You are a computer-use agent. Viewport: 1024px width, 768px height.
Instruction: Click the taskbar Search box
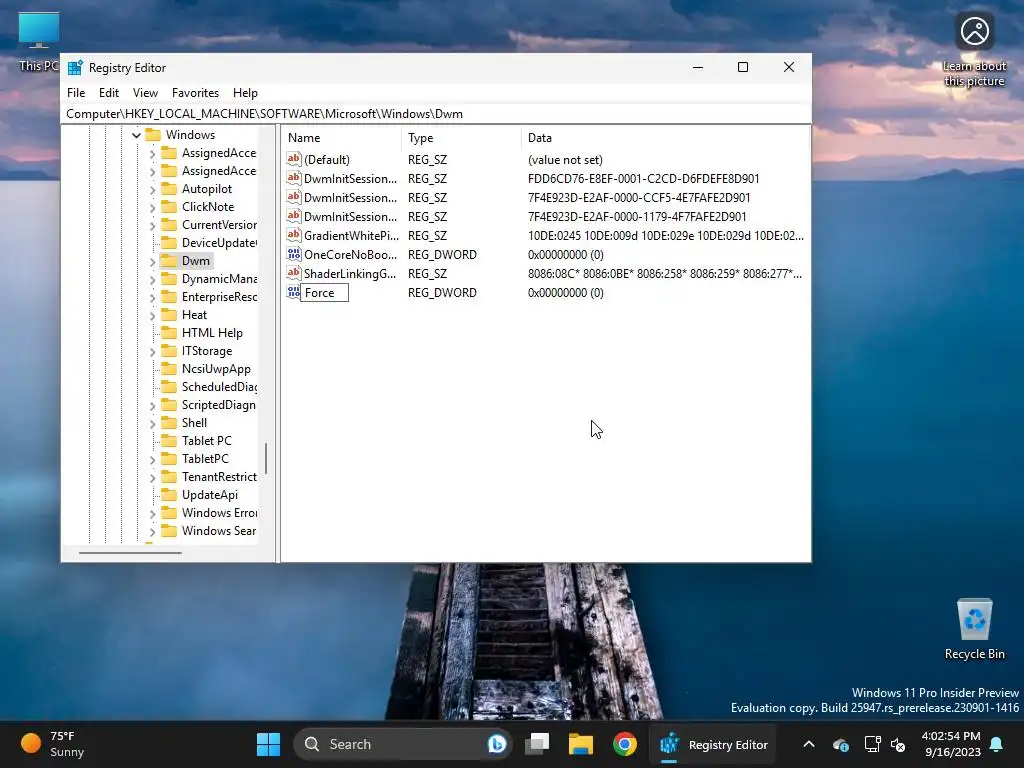(400, 744)
